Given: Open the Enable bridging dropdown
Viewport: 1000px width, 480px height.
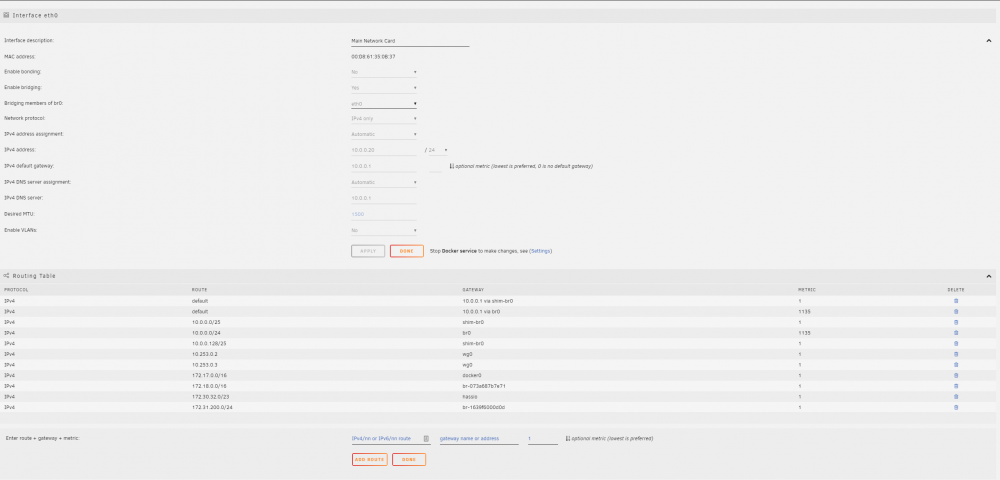Looking at the screenshot, I should click(384, 87).
